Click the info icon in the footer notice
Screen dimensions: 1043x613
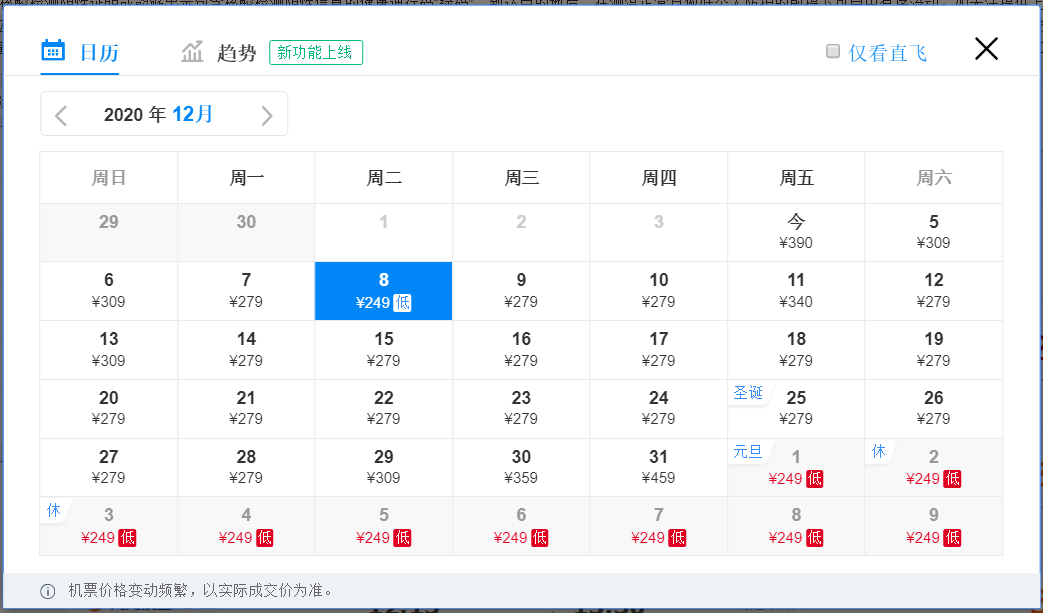(x=48, y=591)
